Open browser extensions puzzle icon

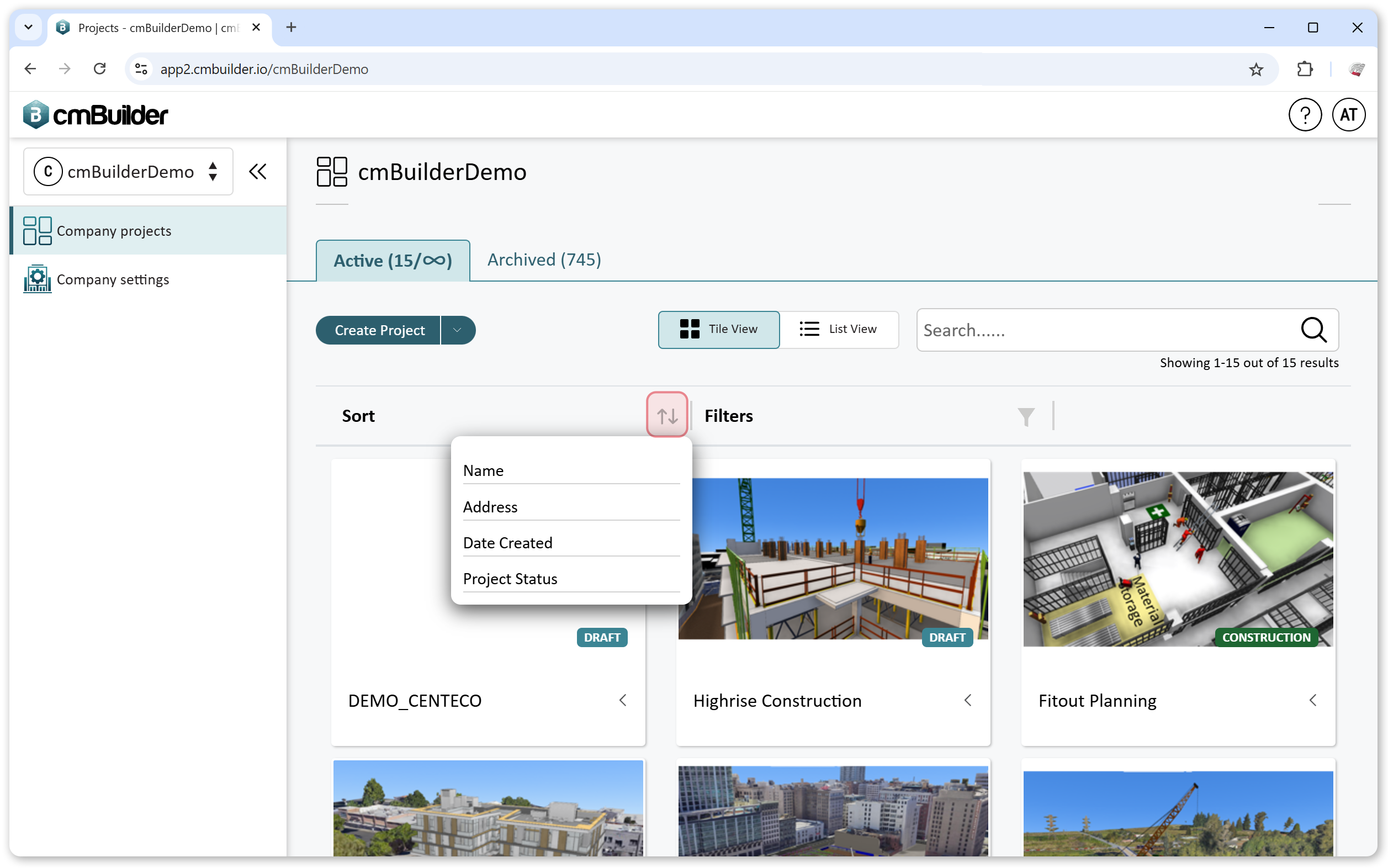[1305, 70]
